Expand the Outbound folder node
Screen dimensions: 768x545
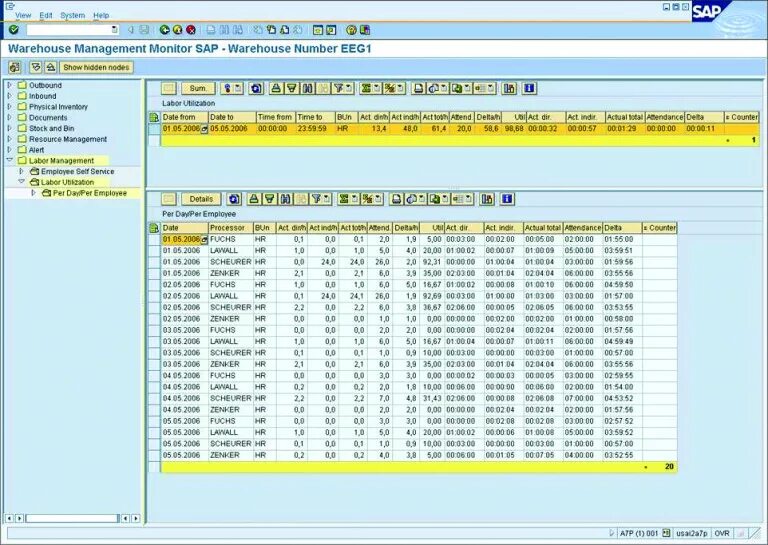(9, 85)
